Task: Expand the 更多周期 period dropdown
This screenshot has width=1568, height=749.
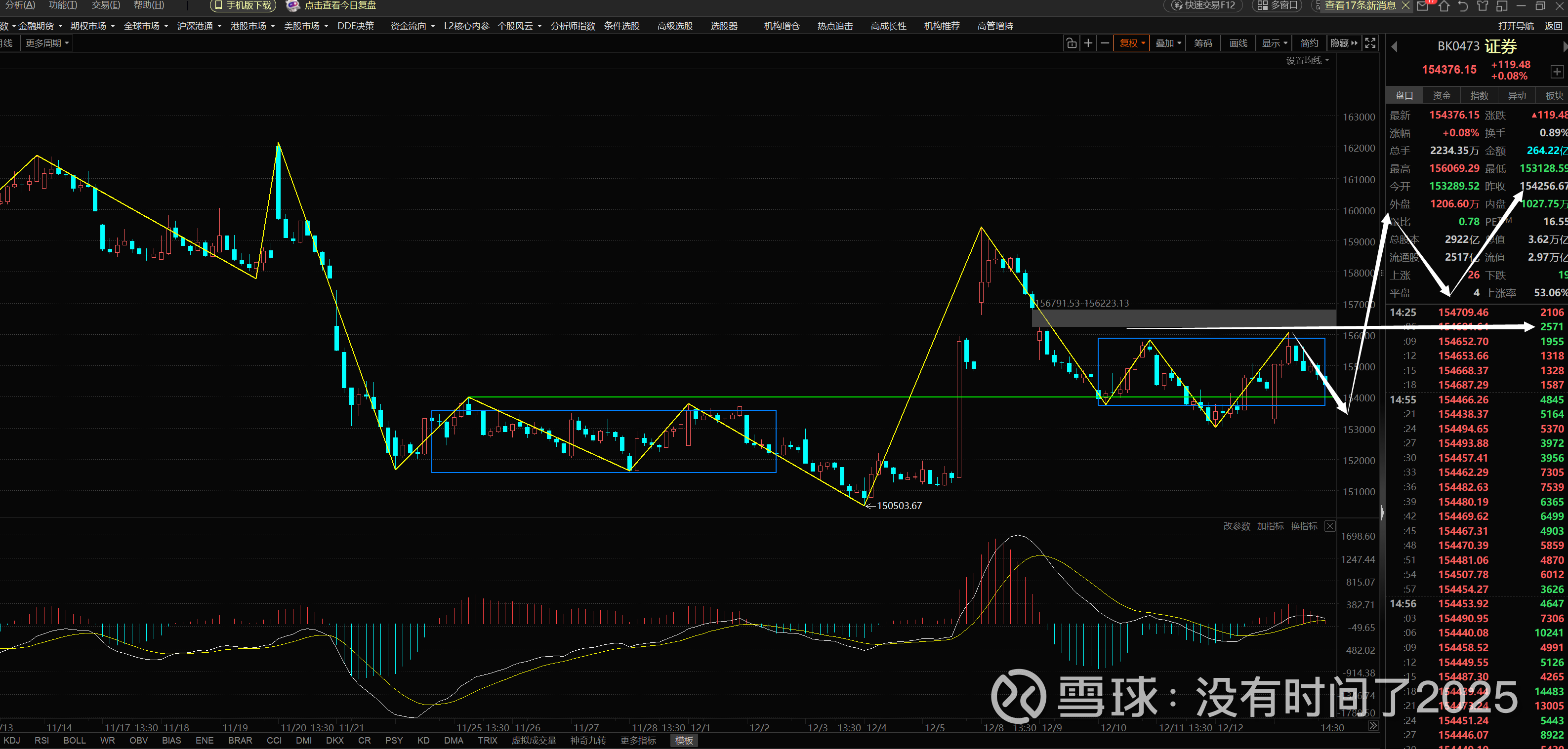Action: coord(47,43)
